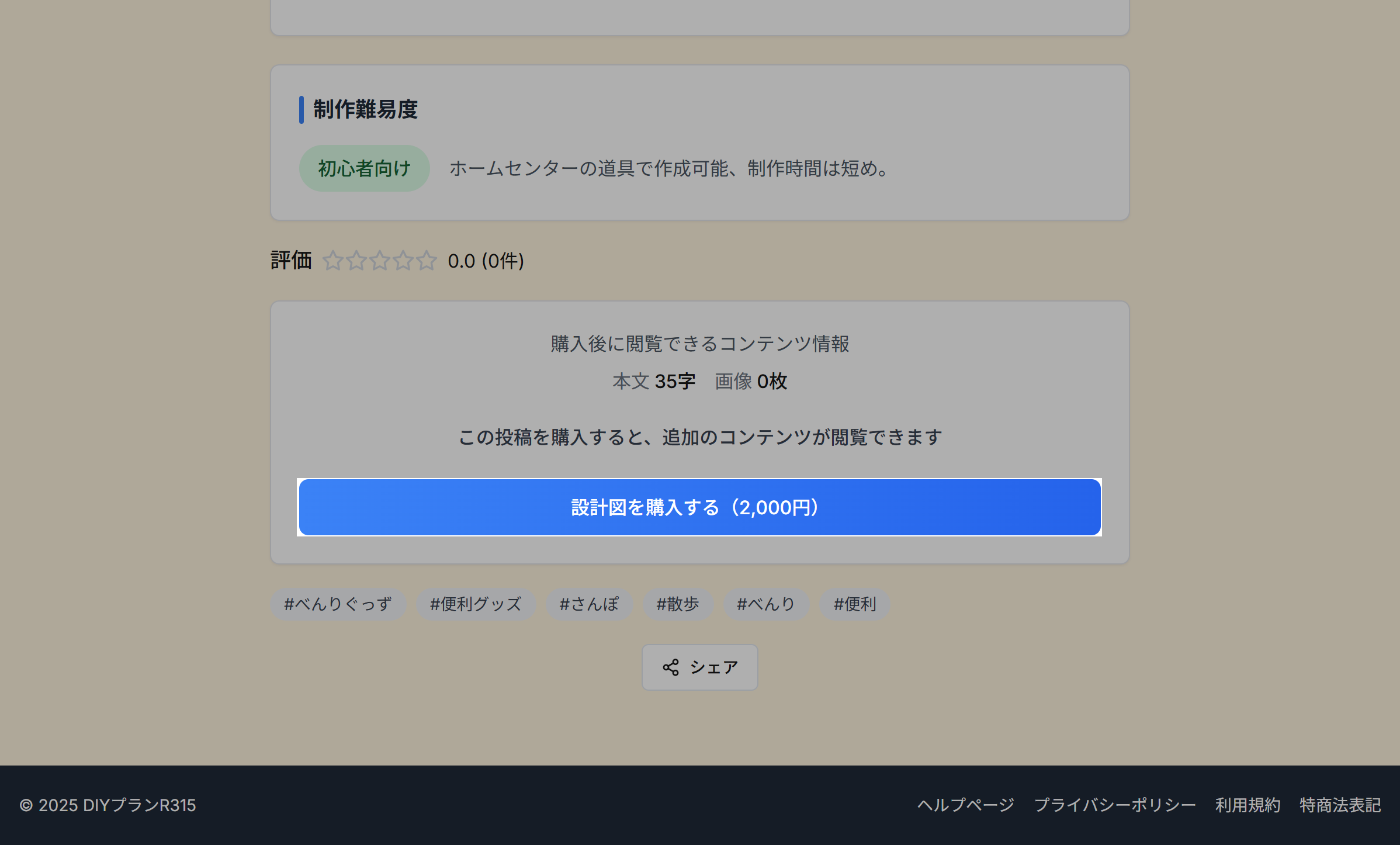The height and width of the screenshot is (845, 1400).
Task: Click the first rating star
Action: click(333, 261)
